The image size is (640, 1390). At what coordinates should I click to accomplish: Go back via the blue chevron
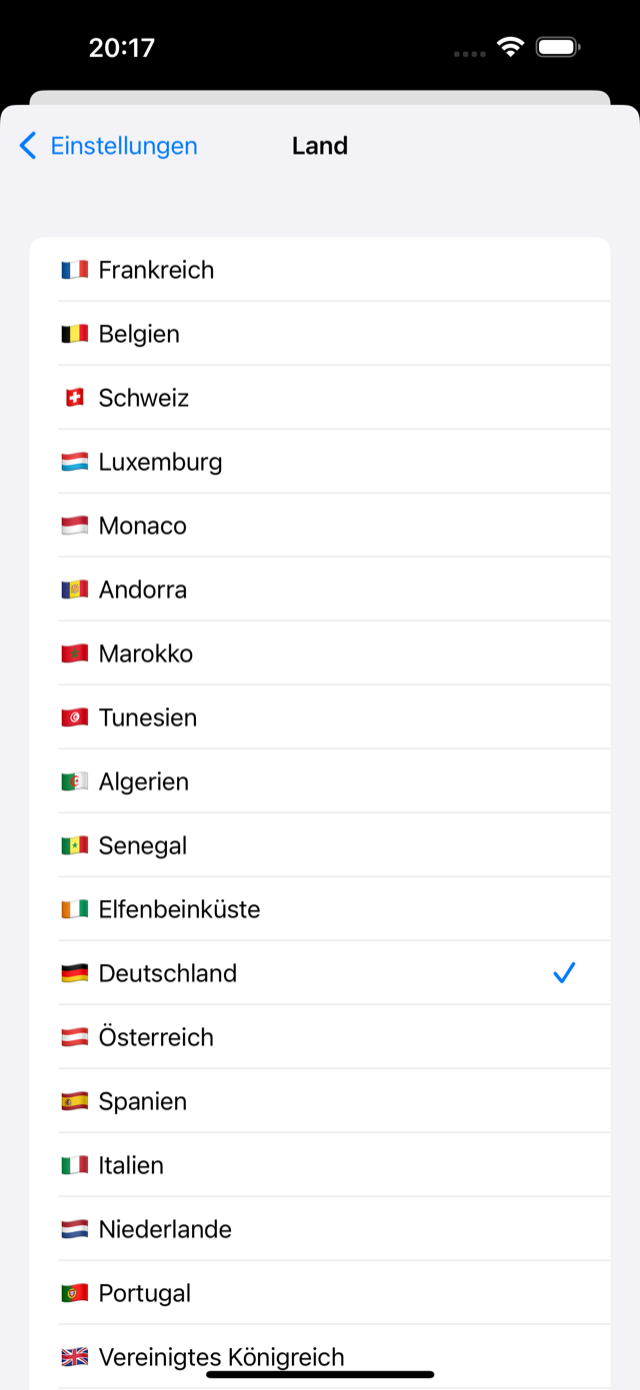tap(28, 146)
